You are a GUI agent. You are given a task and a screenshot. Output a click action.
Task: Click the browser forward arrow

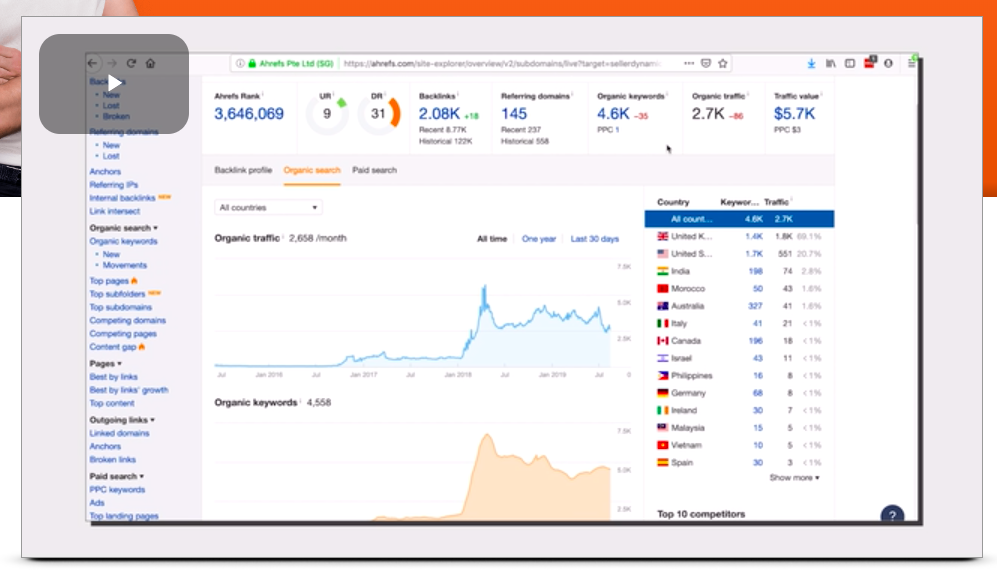[112, 63]
